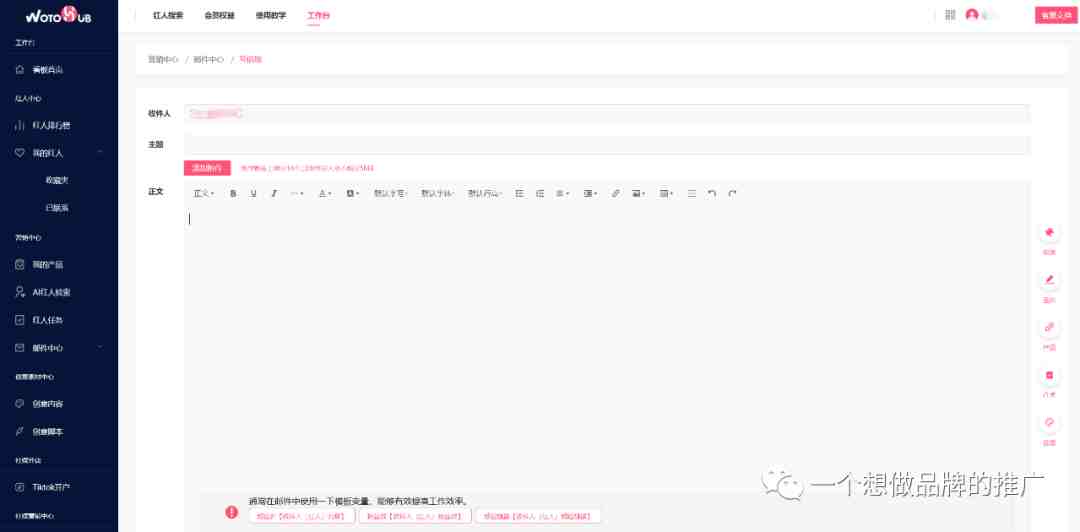Open the 默认行高 line height dropdown
Image resolution: width=1080 pixels, height=532 pixels.
pos(485,194)
